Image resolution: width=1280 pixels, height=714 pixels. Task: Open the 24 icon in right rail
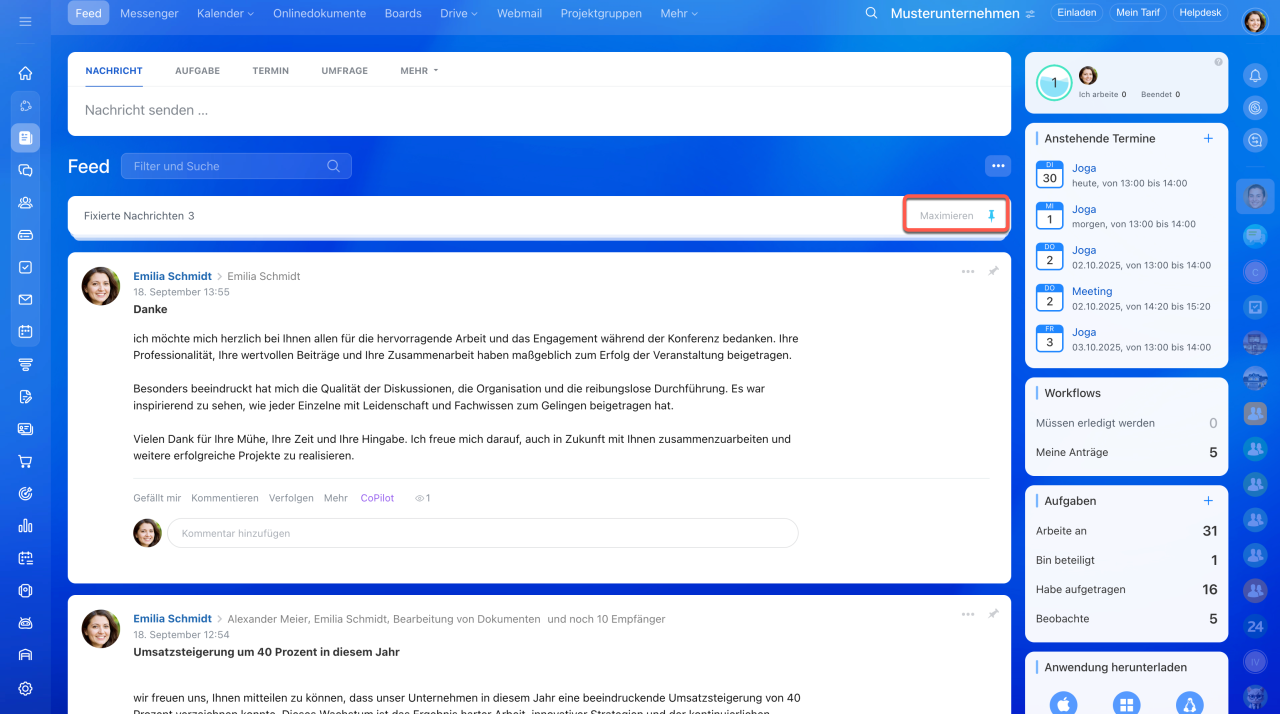coord(1255,627)
